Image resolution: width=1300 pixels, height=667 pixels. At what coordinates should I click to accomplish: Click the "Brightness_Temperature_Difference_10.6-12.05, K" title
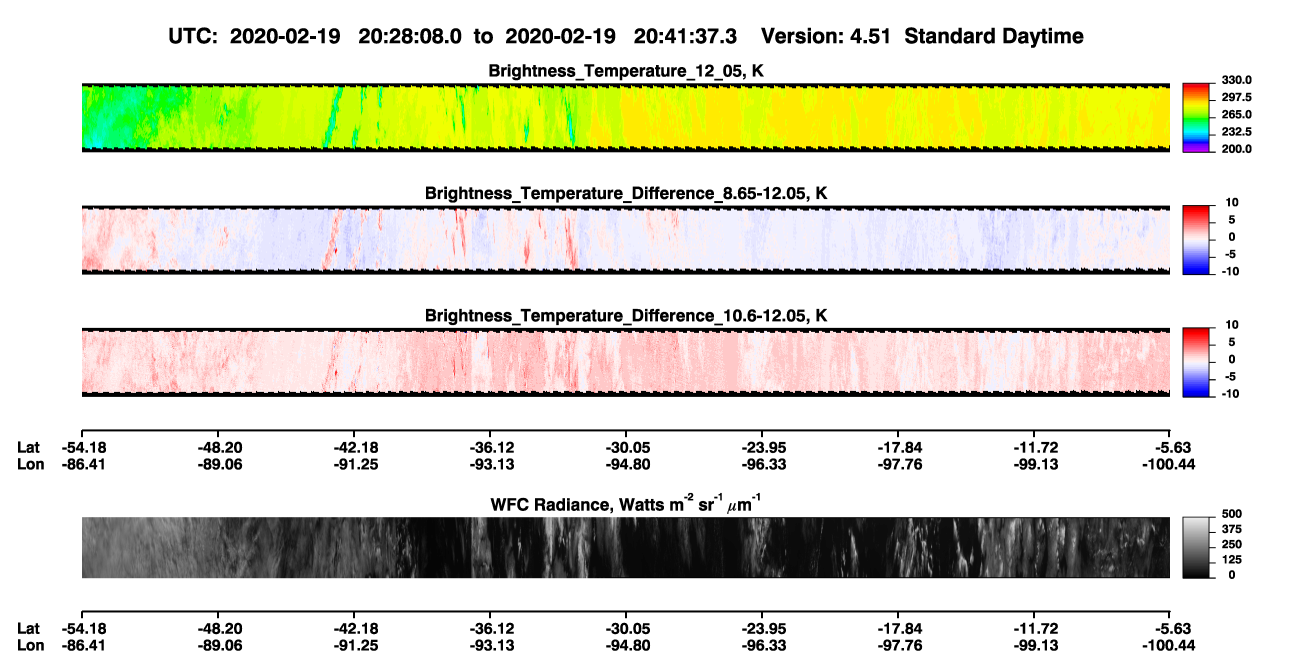[626, 316]
